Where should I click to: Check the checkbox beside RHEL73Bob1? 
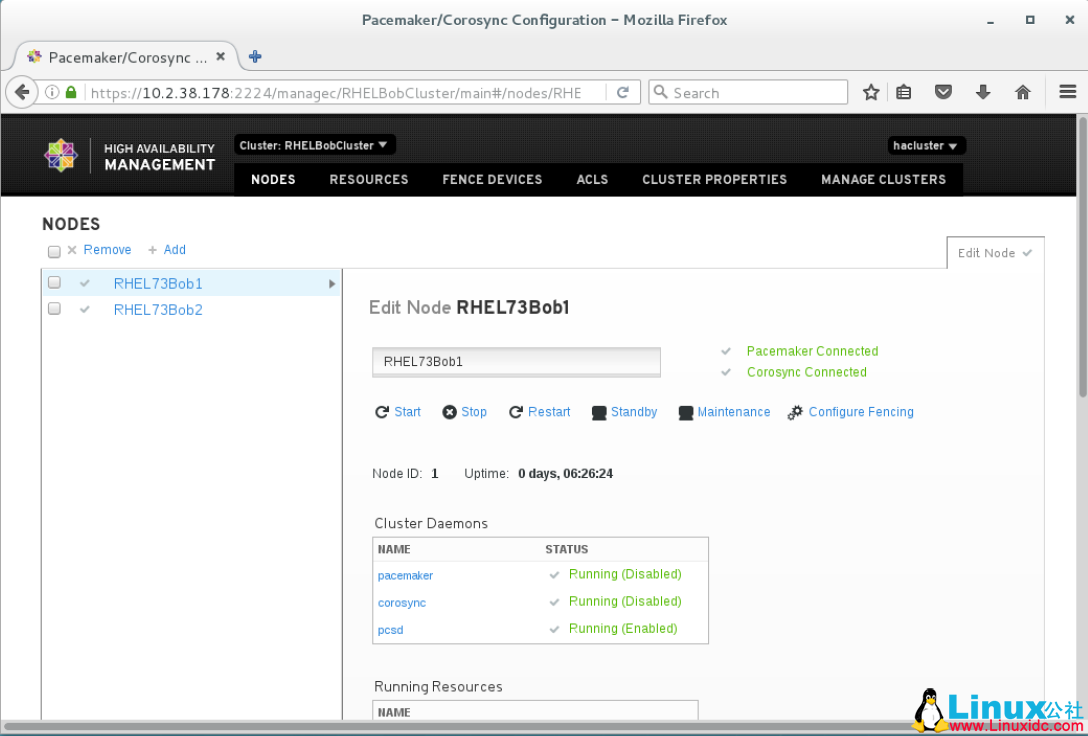click(x=54, y=282)
